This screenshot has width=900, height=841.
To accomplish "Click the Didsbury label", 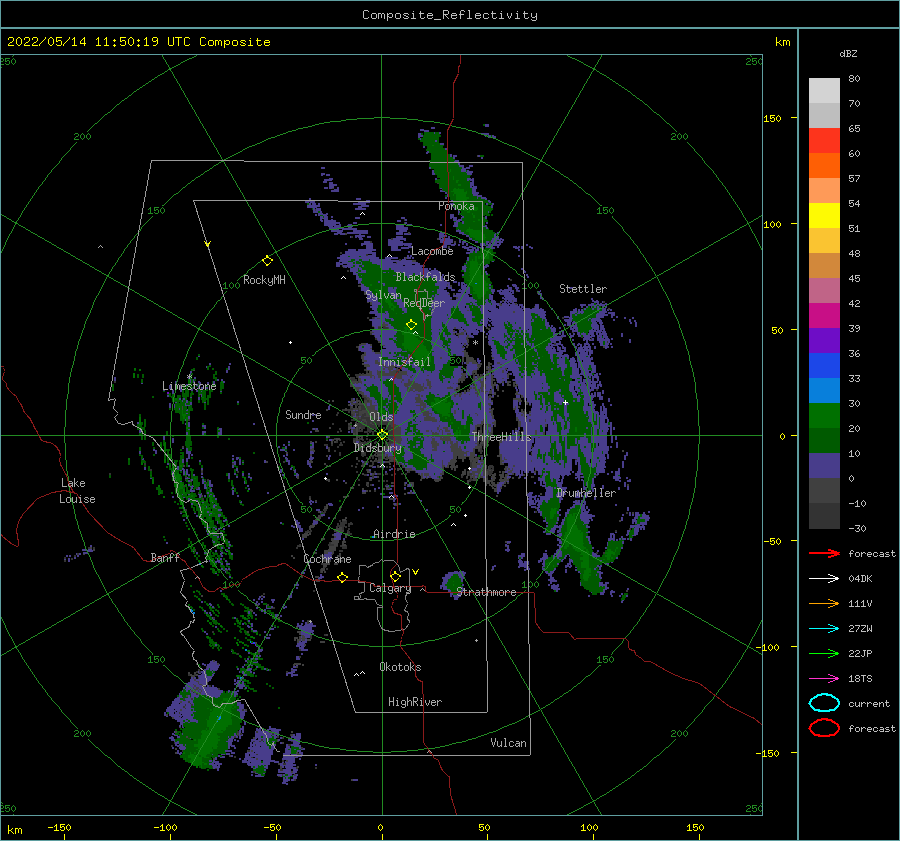I will tap(377, 448).
